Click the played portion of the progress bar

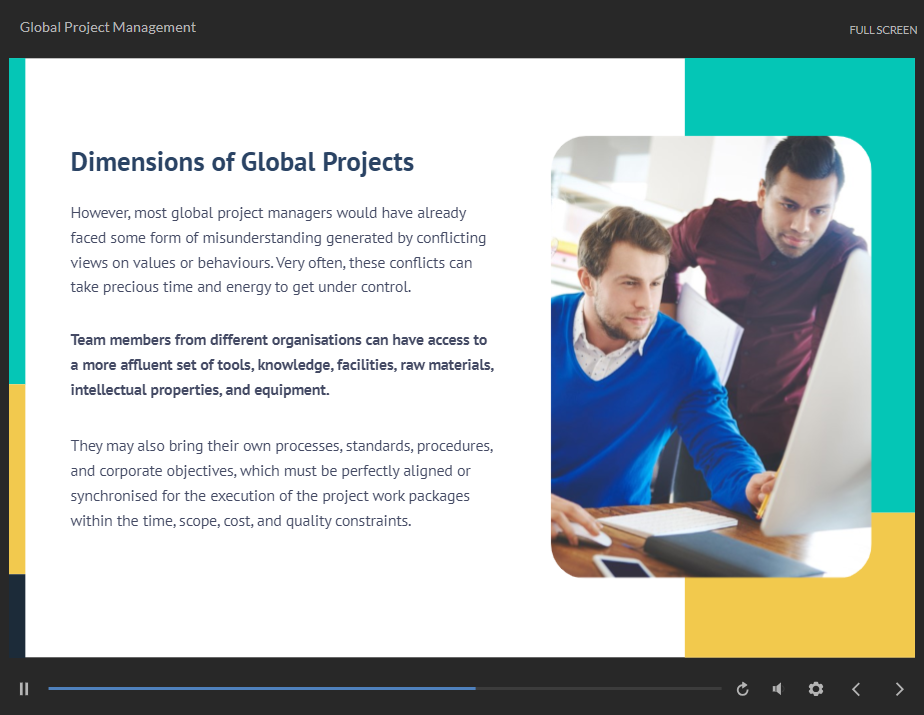(x=260, y=688)
